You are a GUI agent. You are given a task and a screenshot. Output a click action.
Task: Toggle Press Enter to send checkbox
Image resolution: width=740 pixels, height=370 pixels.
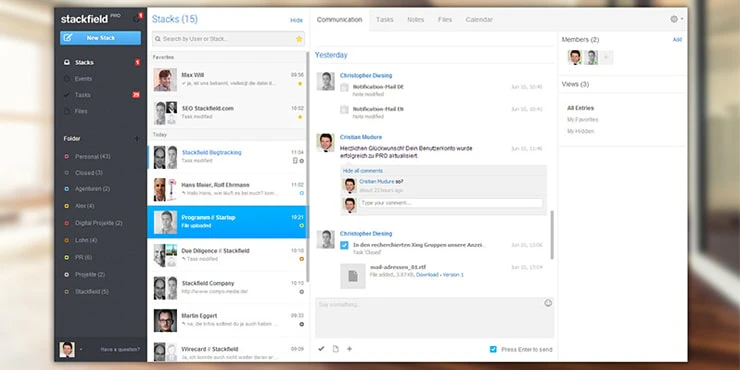tap(493, 349)
